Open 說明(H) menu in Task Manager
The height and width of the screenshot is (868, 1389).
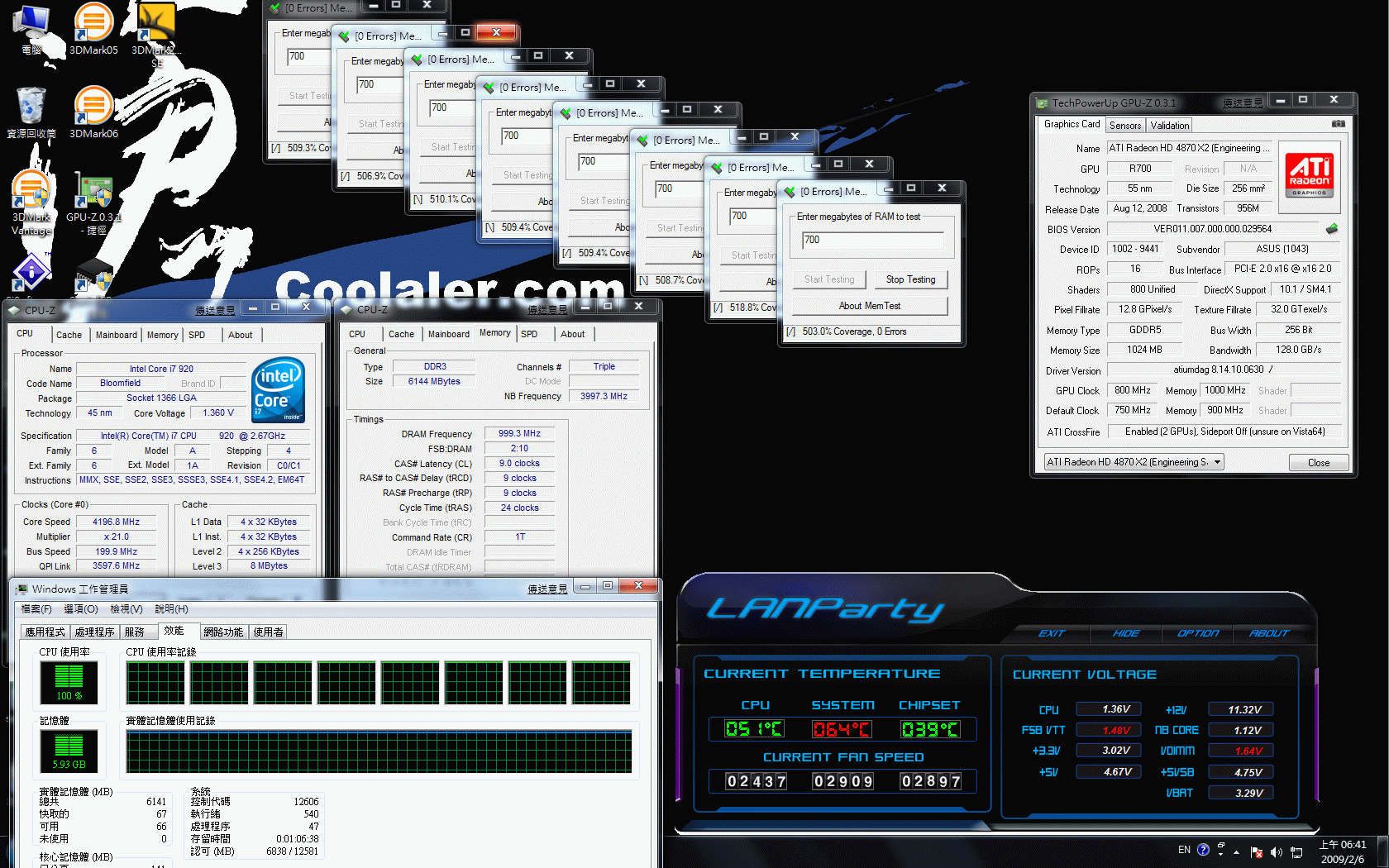(171, 609)
